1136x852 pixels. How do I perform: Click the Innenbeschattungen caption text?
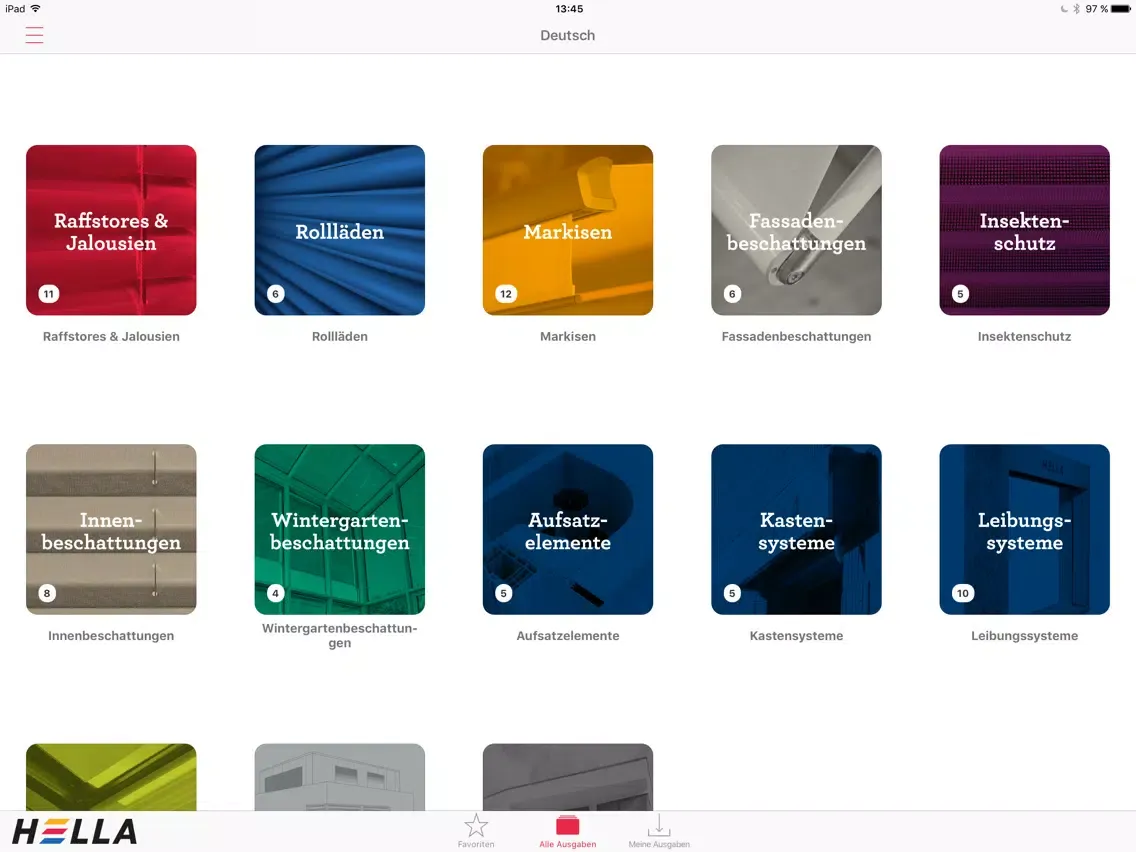(x=111, y=635)
